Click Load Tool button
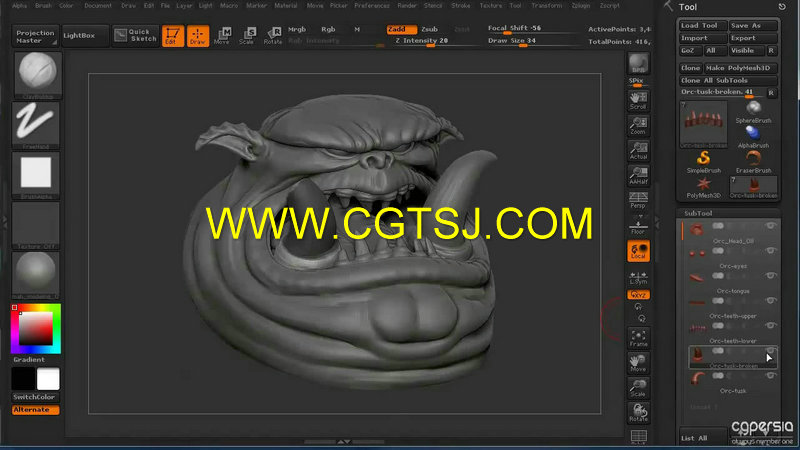The image size is (800, 450). [x=702, y=26]
